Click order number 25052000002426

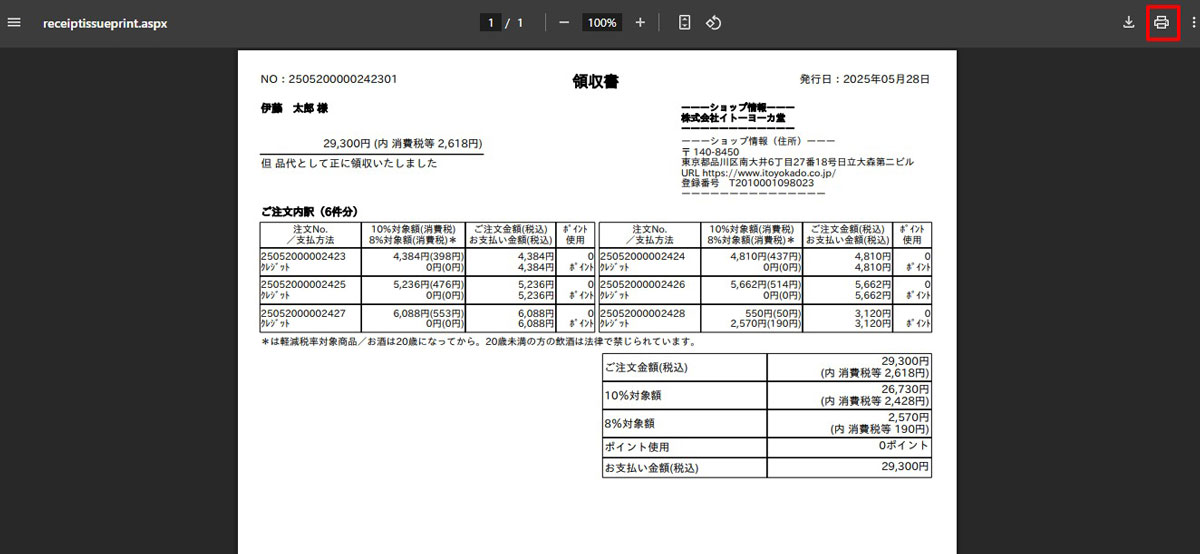(642, 284)
